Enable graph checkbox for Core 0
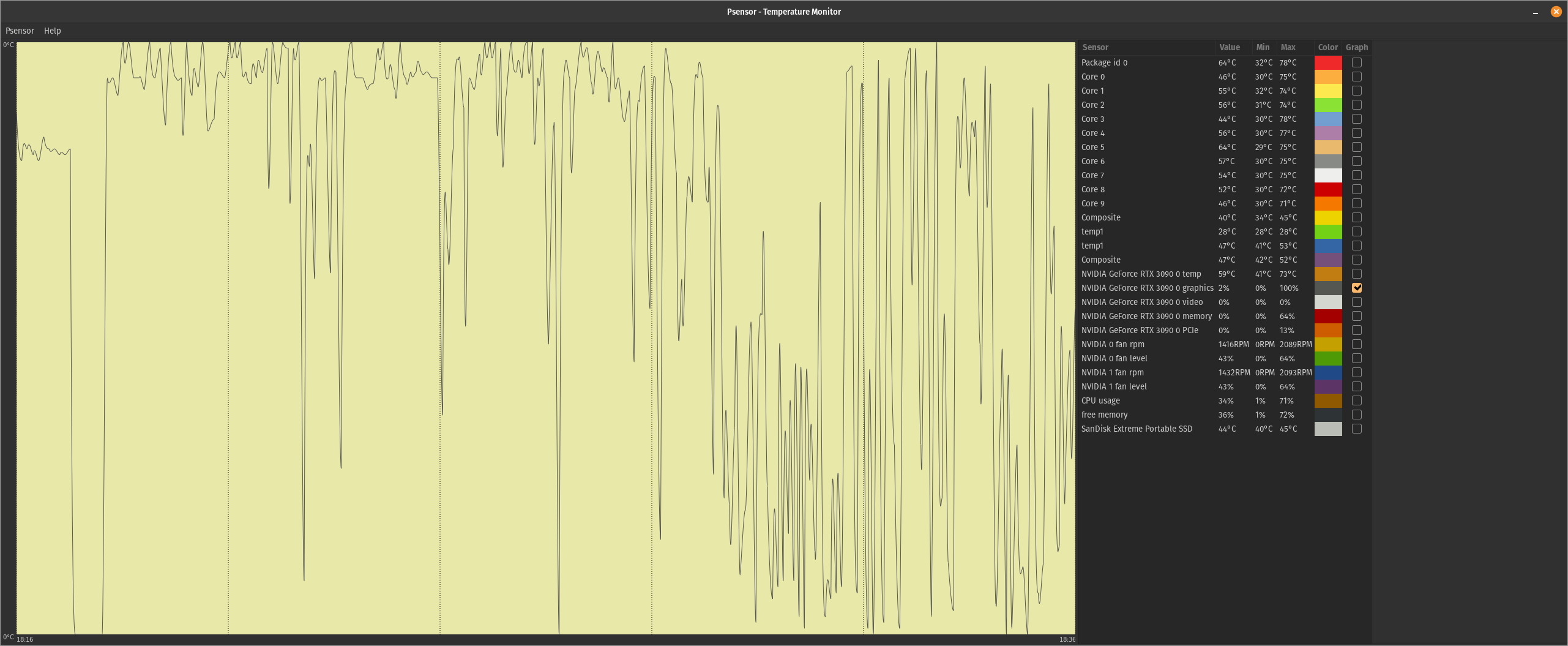 coord(1357,77)
